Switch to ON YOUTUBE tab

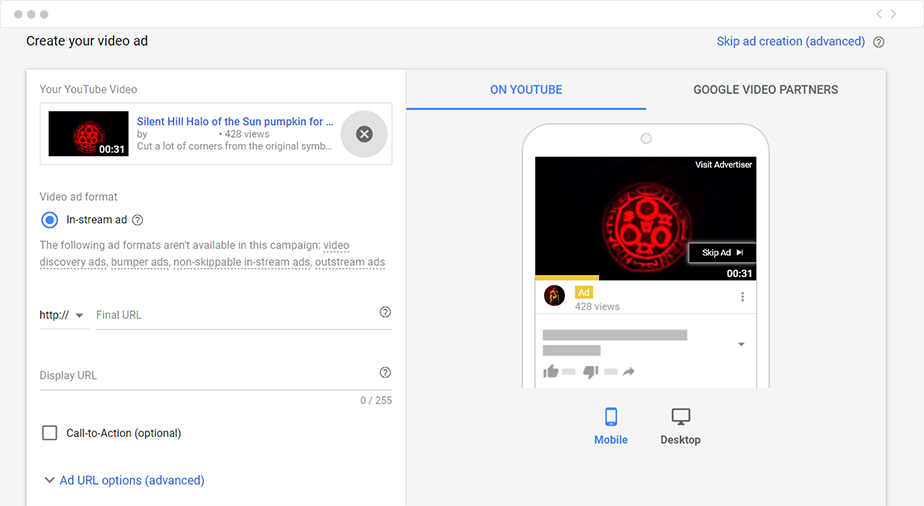coord(526,90)
